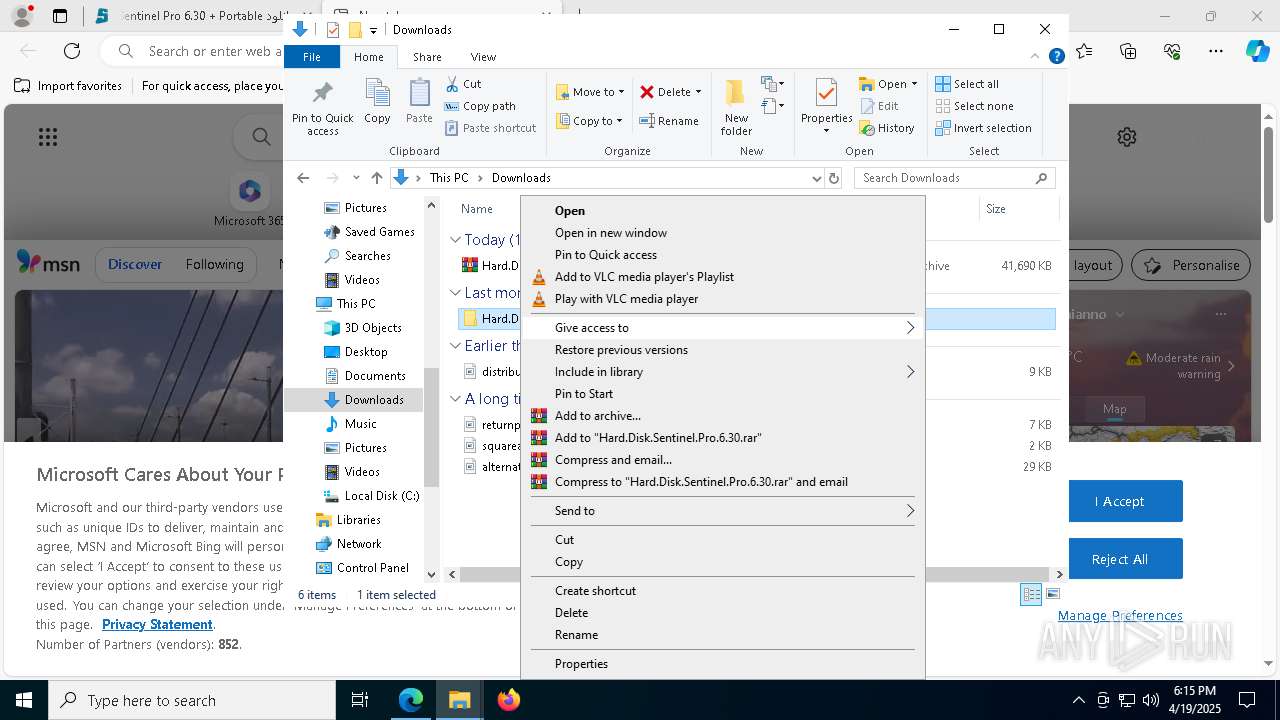Expand the Open button dropdown

(914, 84)
